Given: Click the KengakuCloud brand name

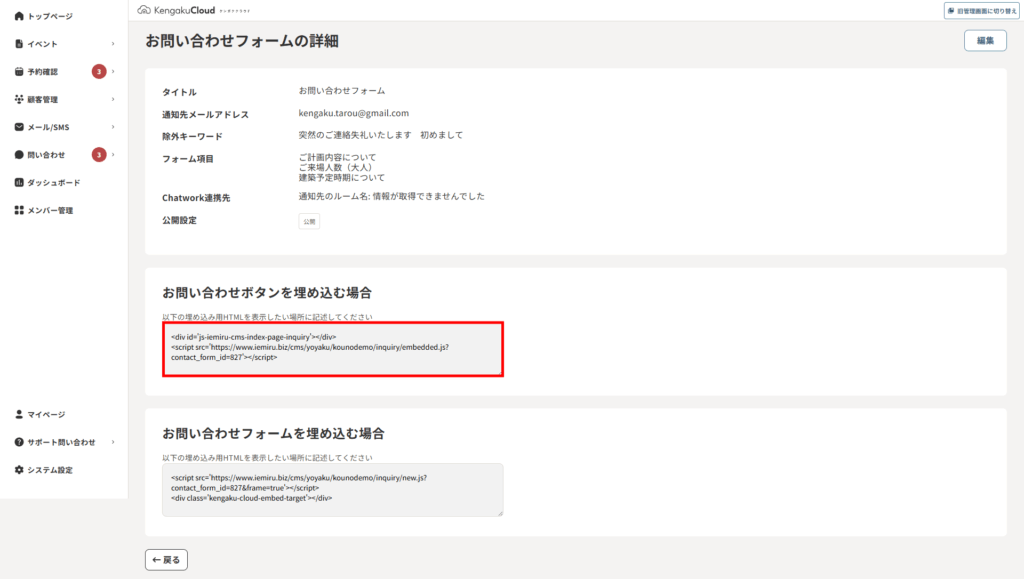Looking at the screenshot, I should point(185,10).
